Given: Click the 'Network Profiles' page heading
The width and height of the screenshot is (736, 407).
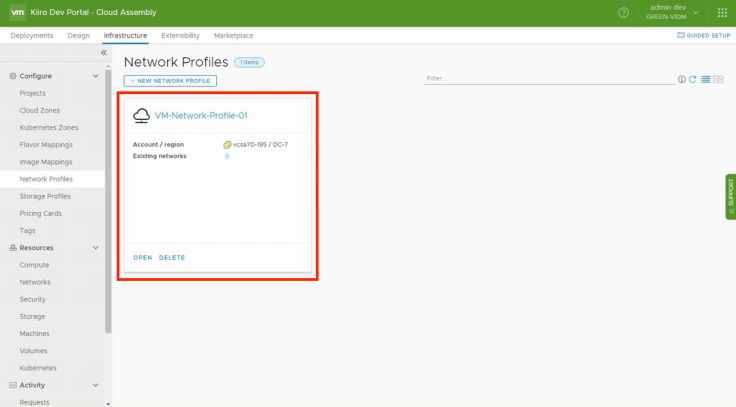Looking at the screenshot, I should [x=176, y=62].
